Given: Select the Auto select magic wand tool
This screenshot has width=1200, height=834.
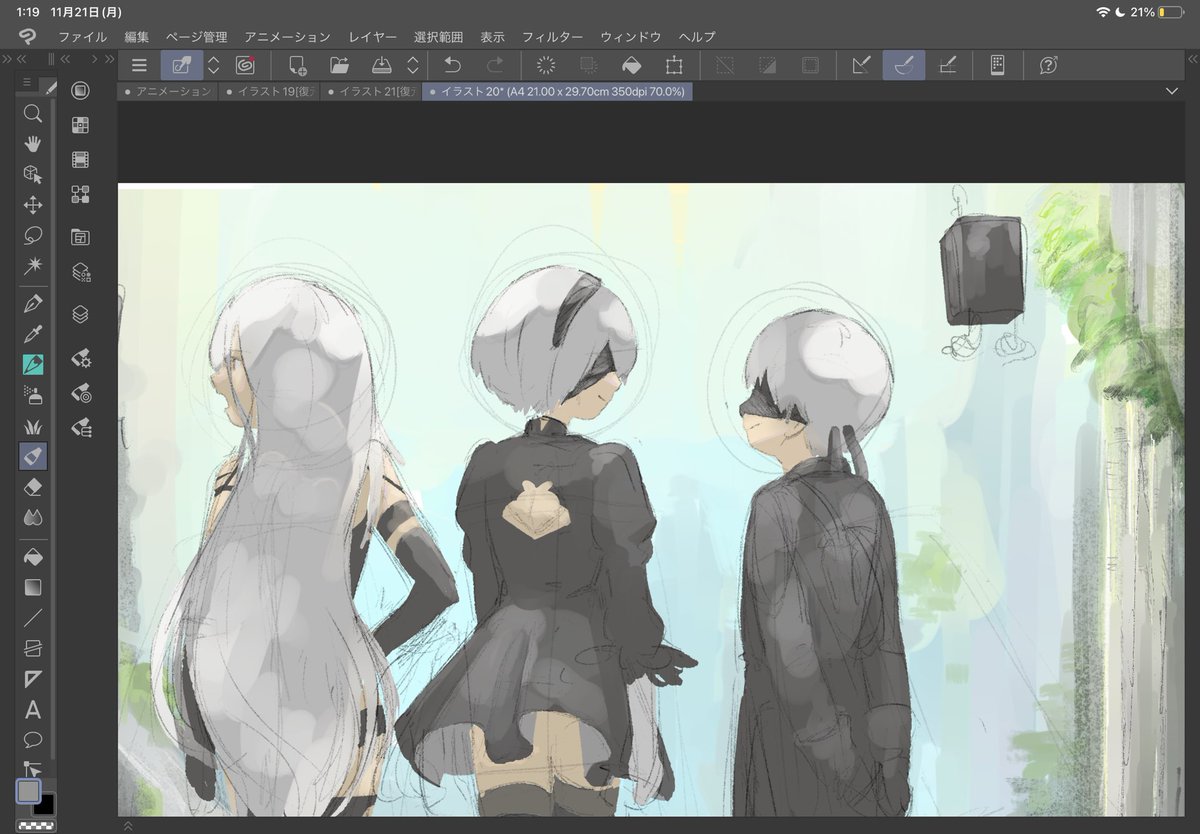Looking at the screenshot, I should (x=33, y=266).
